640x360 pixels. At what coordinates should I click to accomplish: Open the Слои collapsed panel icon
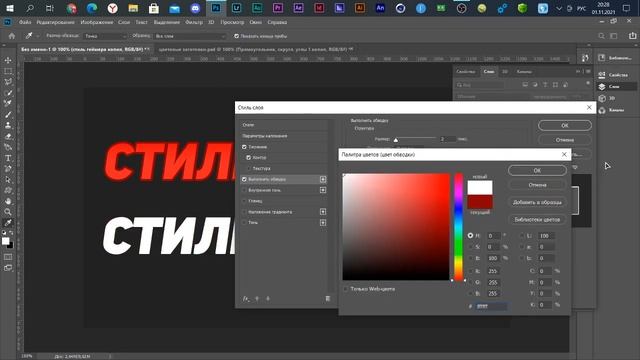coord(602,87)
